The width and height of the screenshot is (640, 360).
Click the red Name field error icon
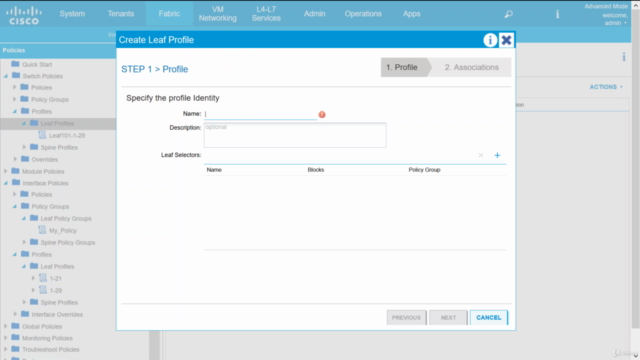click(322, 115)
